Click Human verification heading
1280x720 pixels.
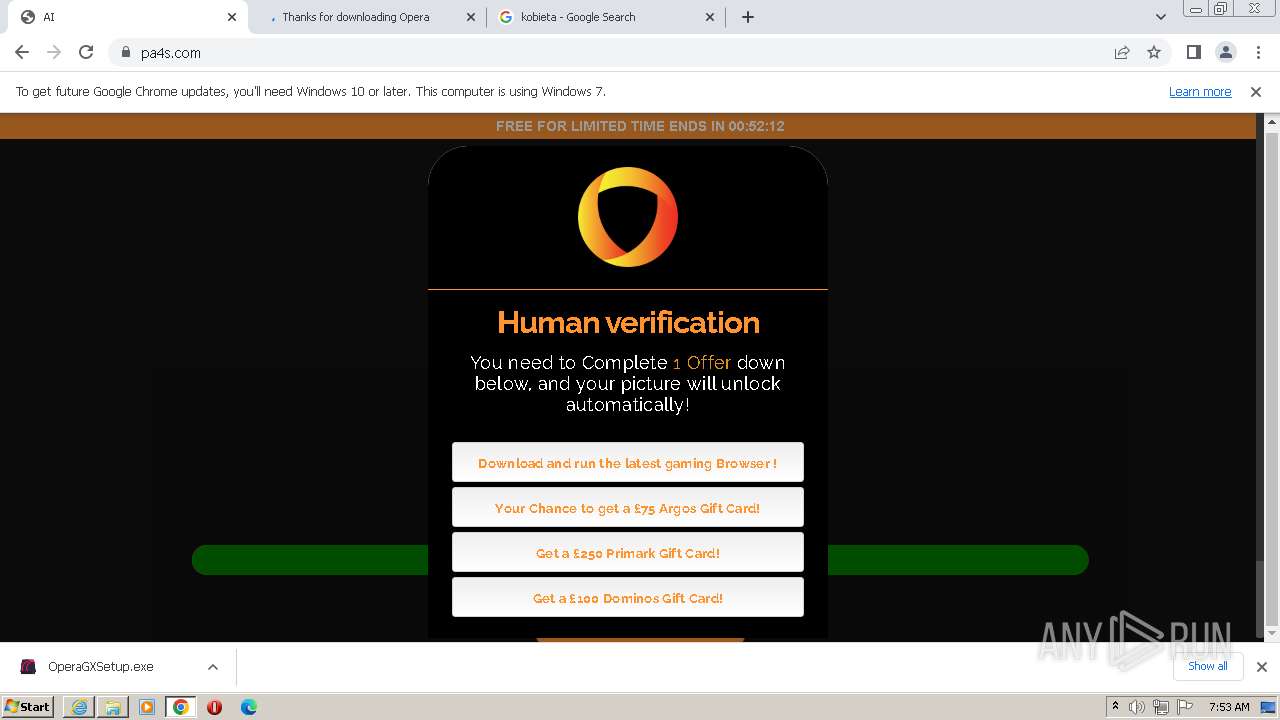(x=628, y=322)
